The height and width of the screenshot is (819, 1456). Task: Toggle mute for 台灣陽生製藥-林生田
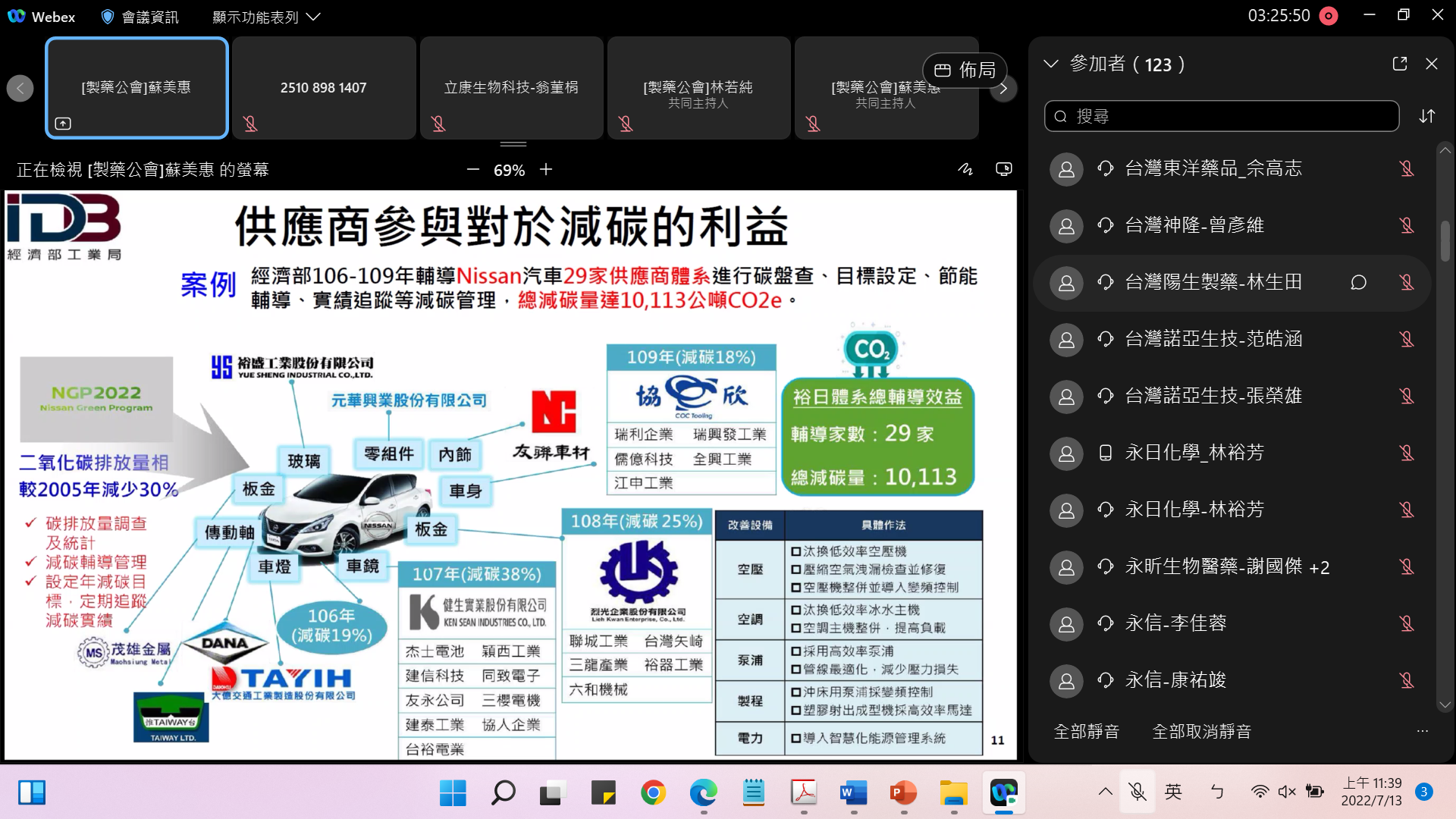coord(1407,282)
